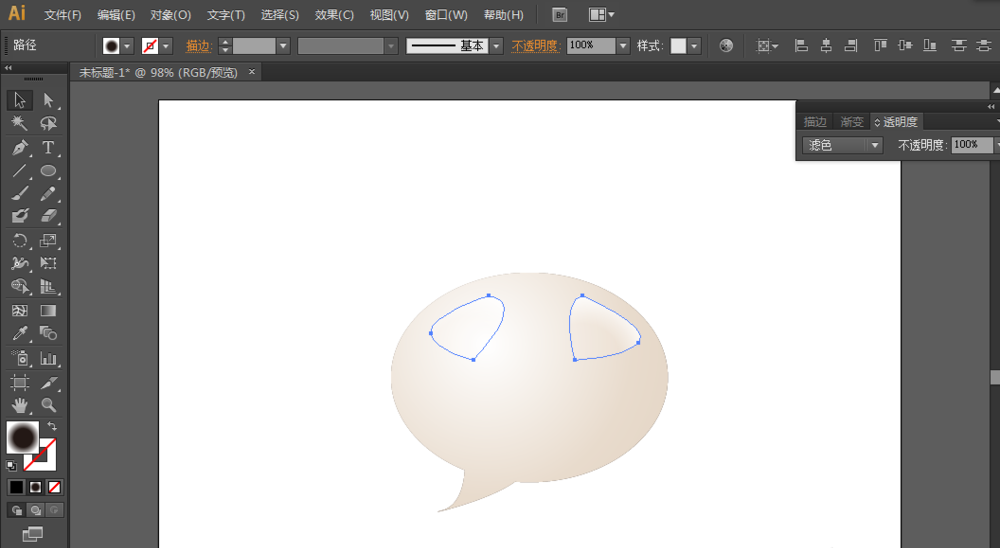Select the Blend tool
The height and width of the screenshot is (548, 1000).
point(48,334)
